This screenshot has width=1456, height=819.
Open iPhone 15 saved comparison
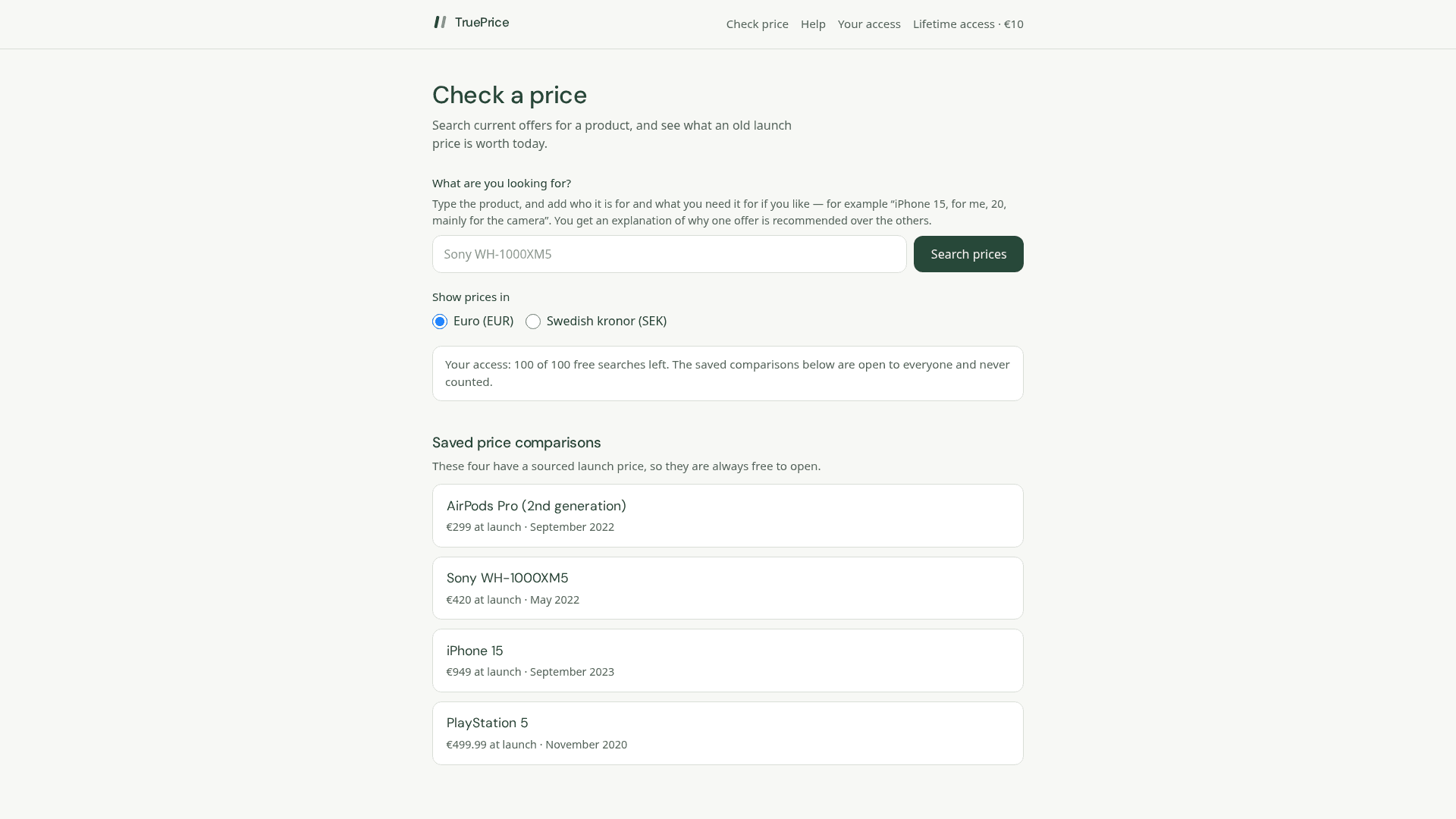click(728, 661)
